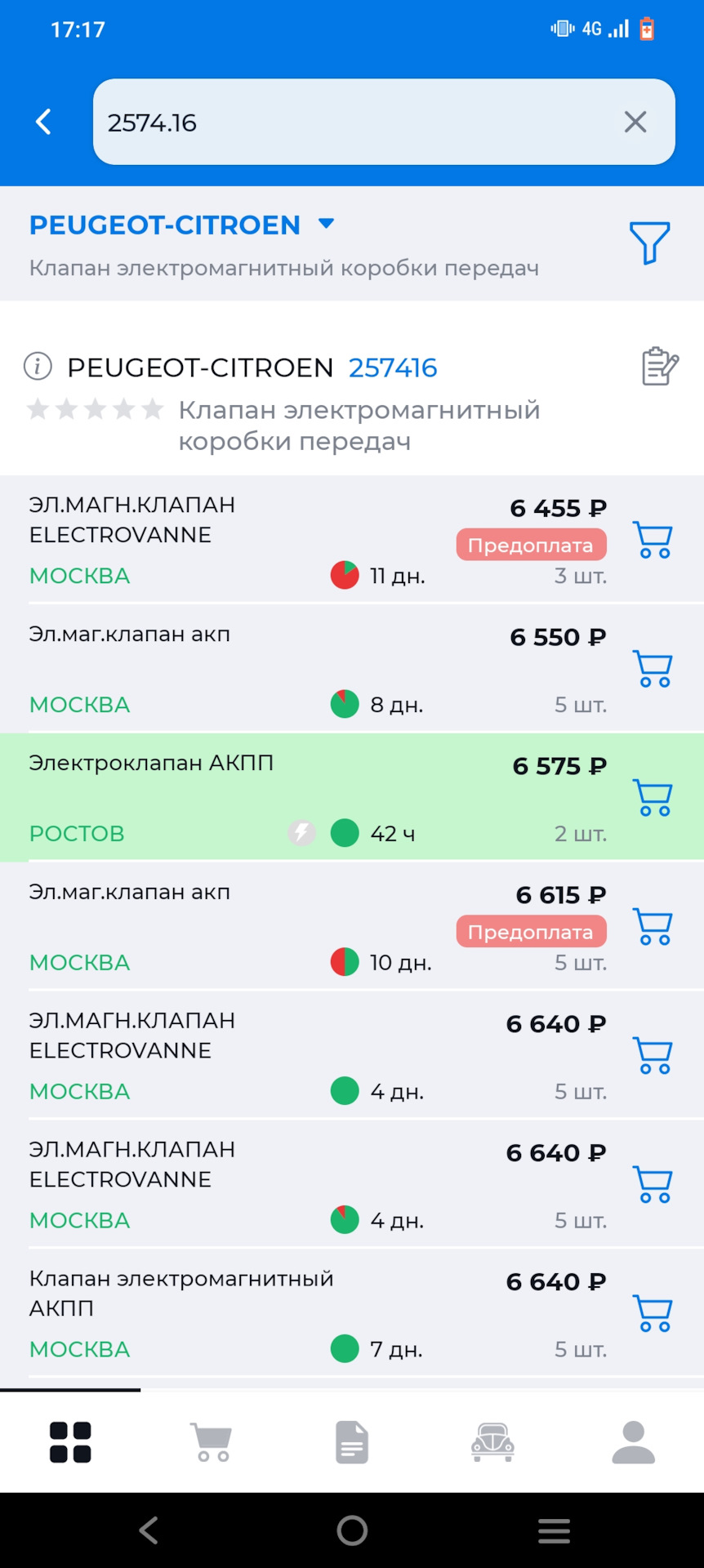Open part number link 257416
This screenshot has width=704, height=1568.
point(393,367)
